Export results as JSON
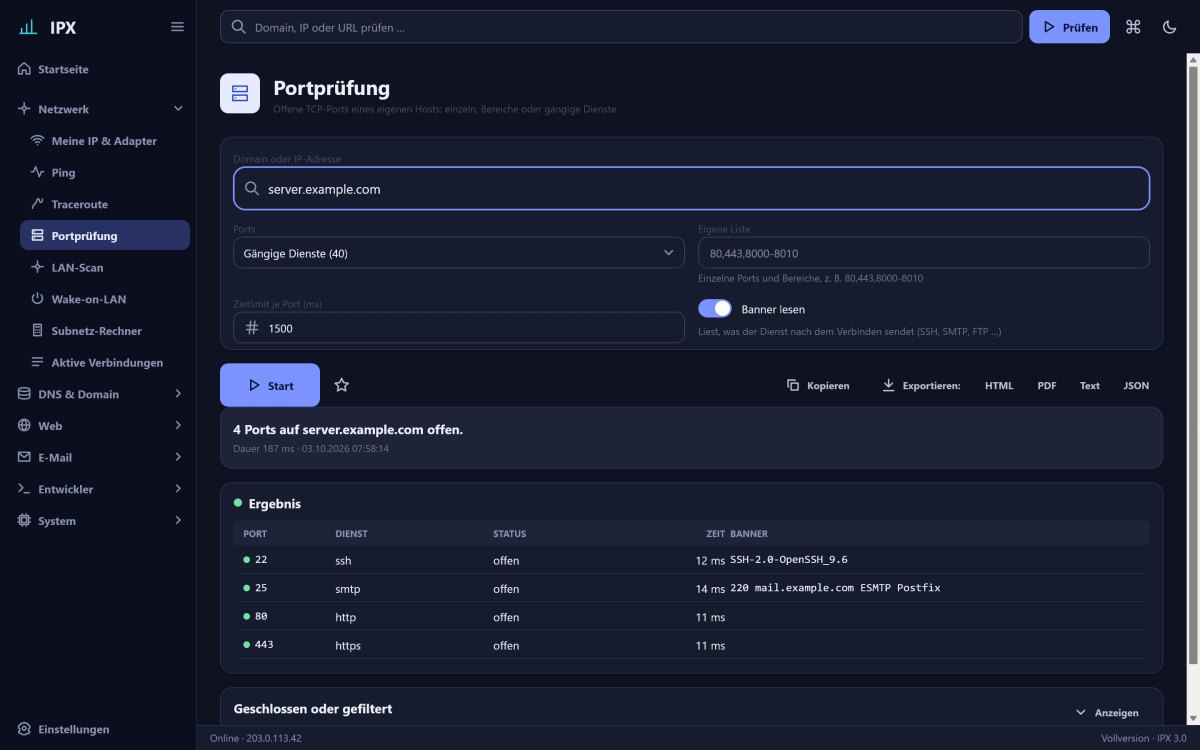1200x750 pixels. (1136, 385)
